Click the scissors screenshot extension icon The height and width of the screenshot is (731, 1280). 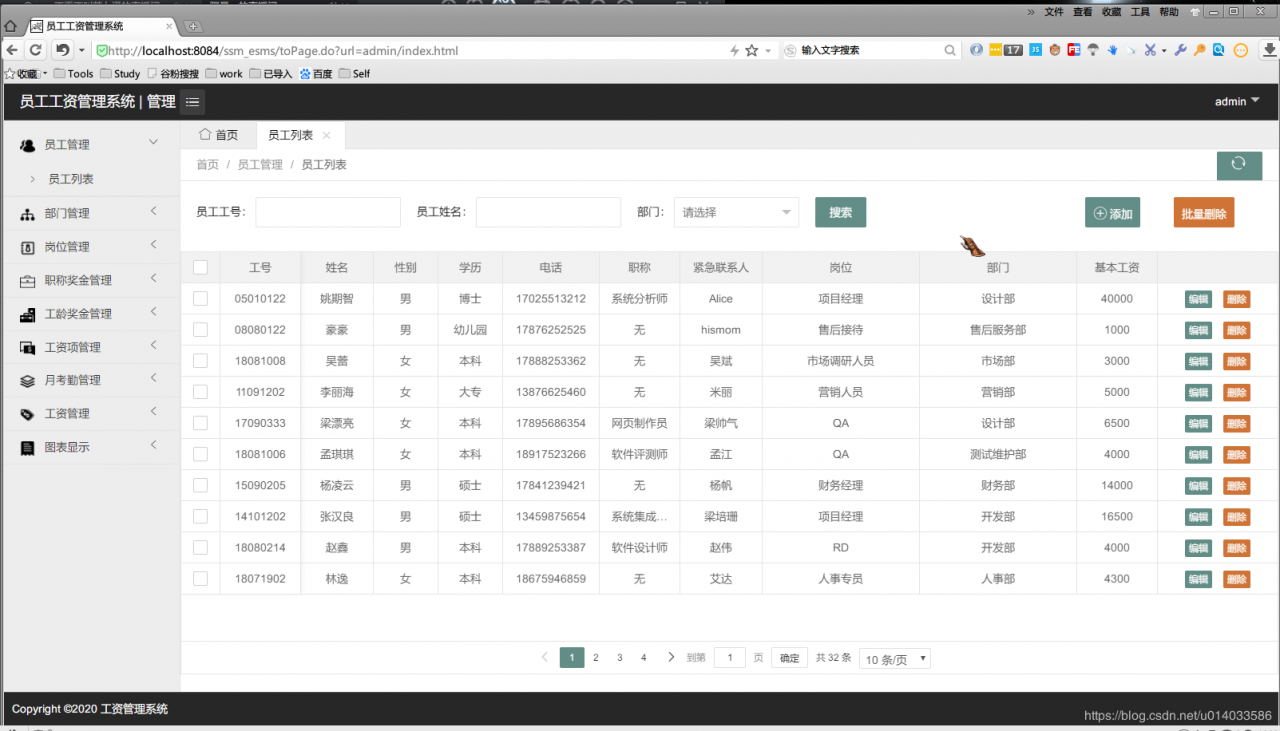tap(1150, 50)
